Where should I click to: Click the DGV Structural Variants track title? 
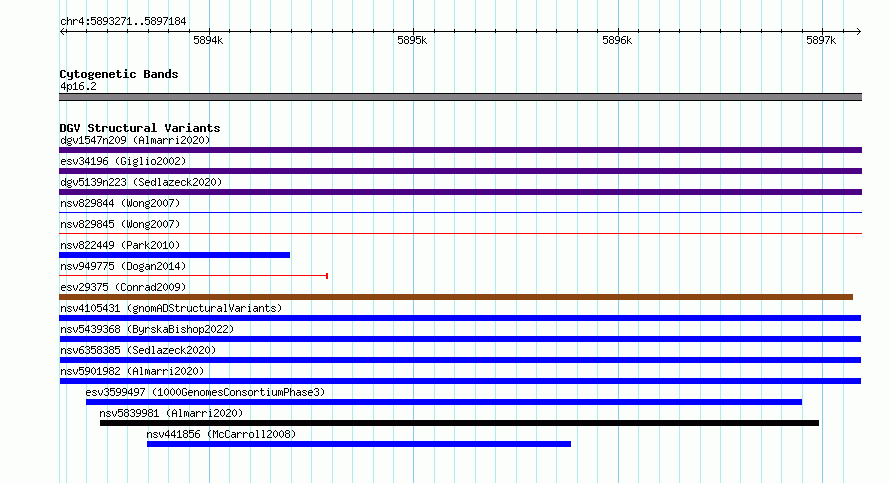tap(140, 128)
